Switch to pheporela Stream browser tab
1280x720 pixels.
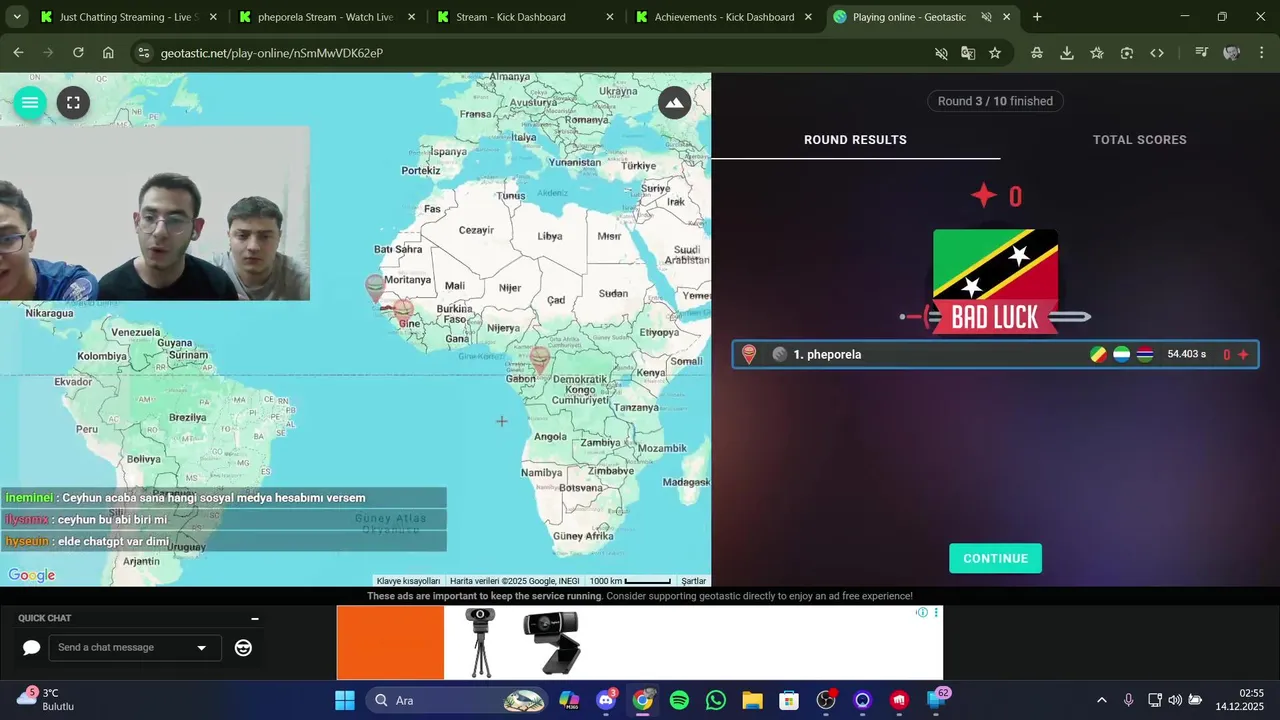coord(325,17)
